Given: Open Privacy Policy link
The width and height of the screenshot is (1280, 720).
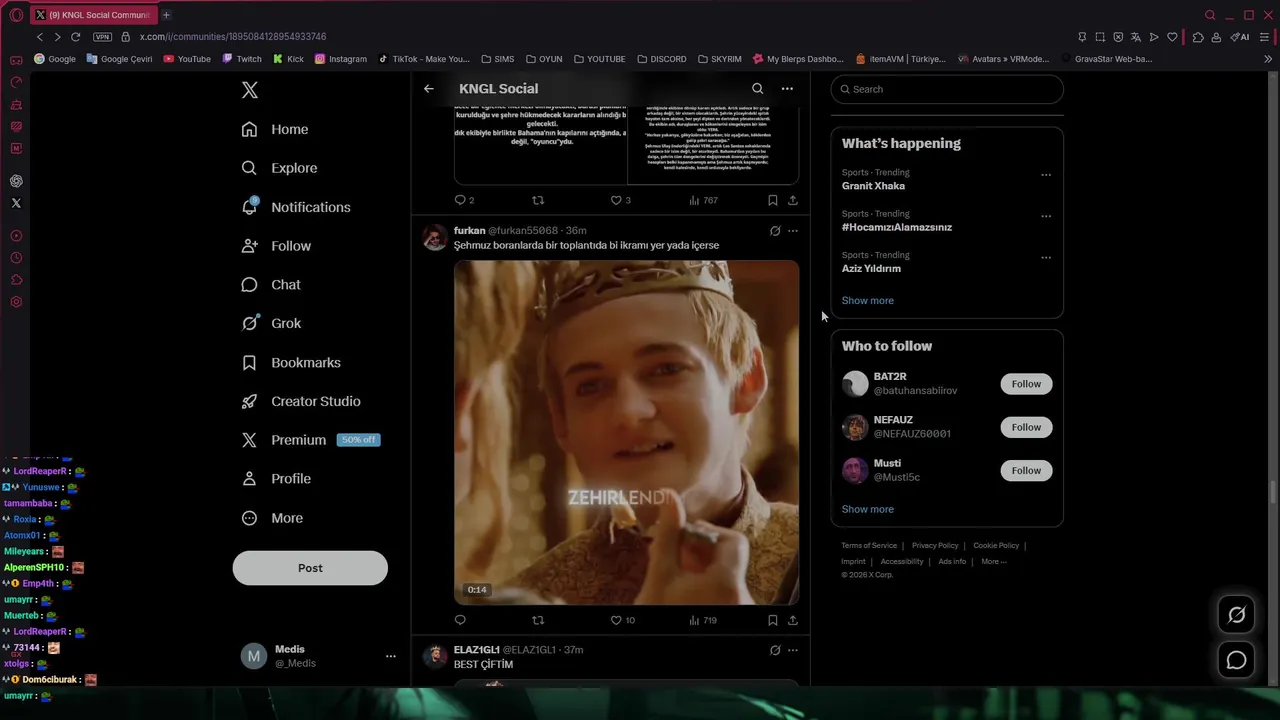Looking at the screenshot, I should pos(935,546).
